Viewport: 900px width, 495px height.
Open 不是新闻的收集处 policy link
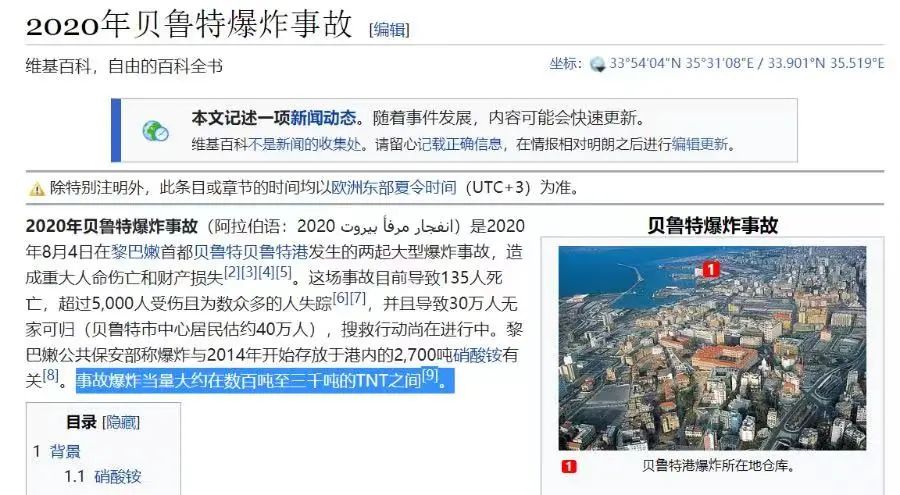[x=304, y=144]
